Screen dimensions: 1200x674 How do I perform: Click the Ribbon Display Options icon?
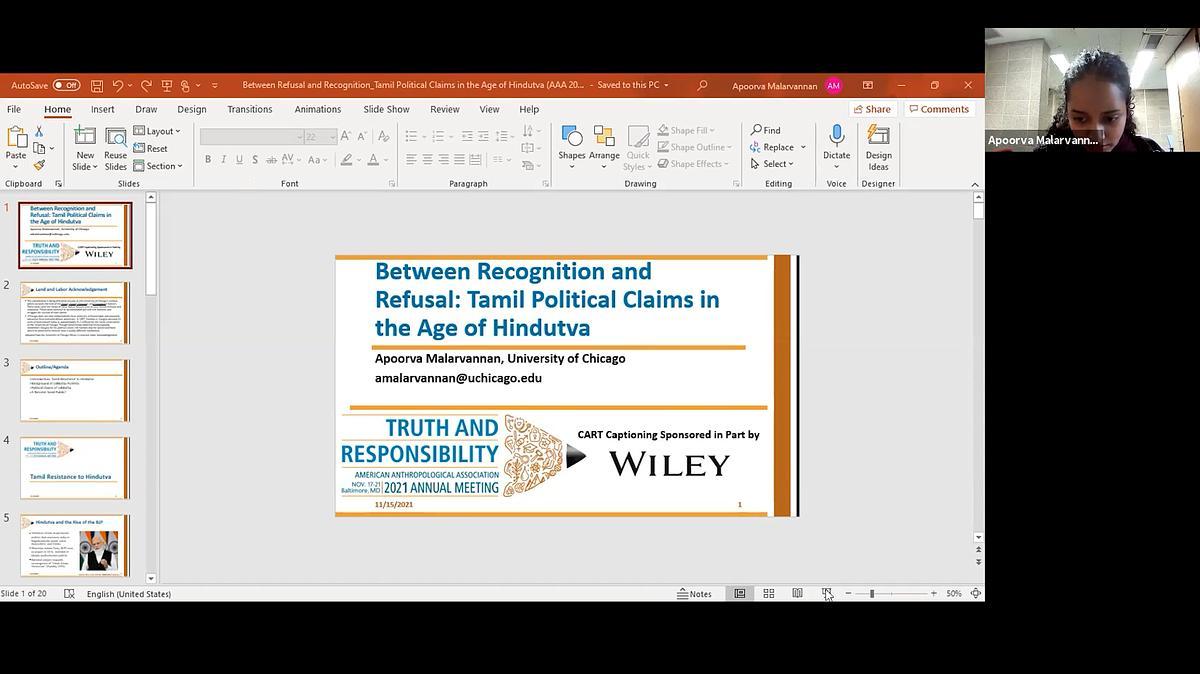tap(868, 85)
